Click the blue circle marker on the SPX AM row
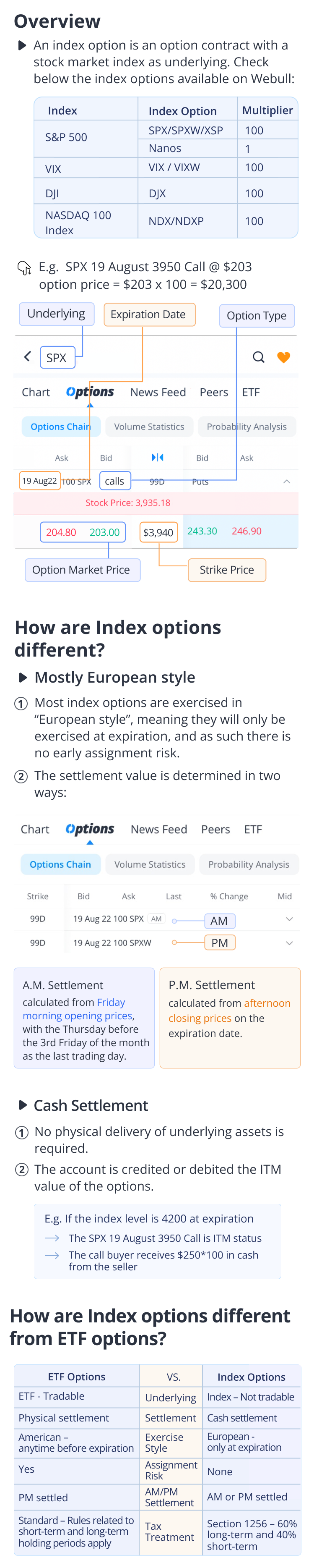 [174, 921]
